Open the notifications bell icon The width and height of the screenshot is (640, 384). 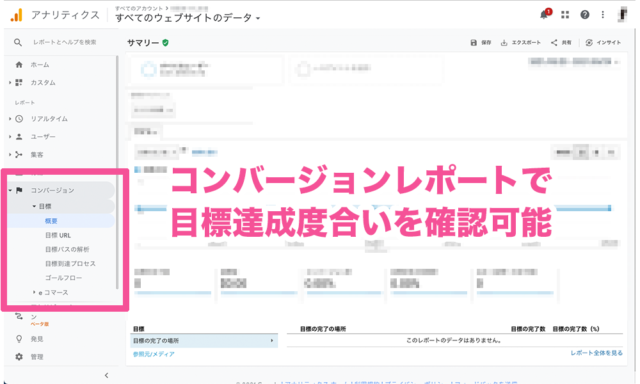[545, 14]
